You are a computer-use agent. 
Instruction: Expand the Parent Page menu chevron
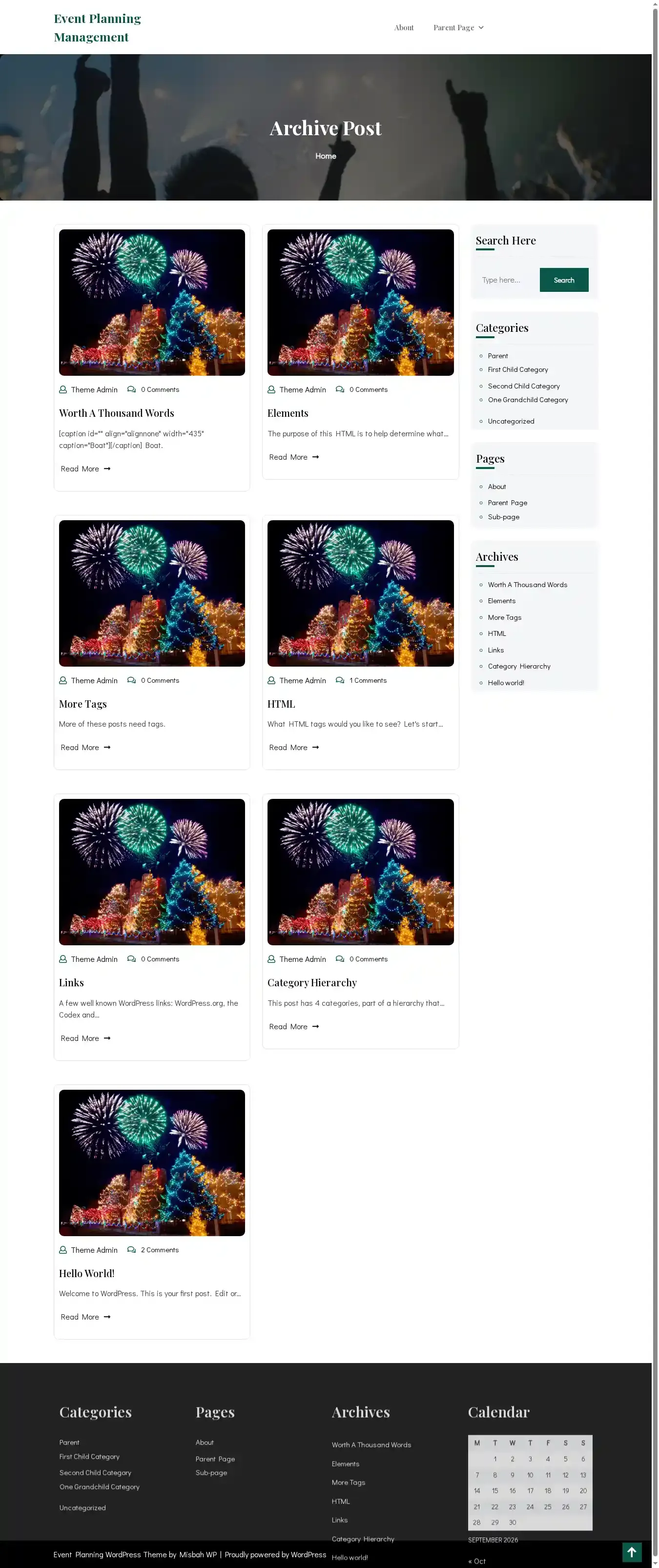click(481, 27)
